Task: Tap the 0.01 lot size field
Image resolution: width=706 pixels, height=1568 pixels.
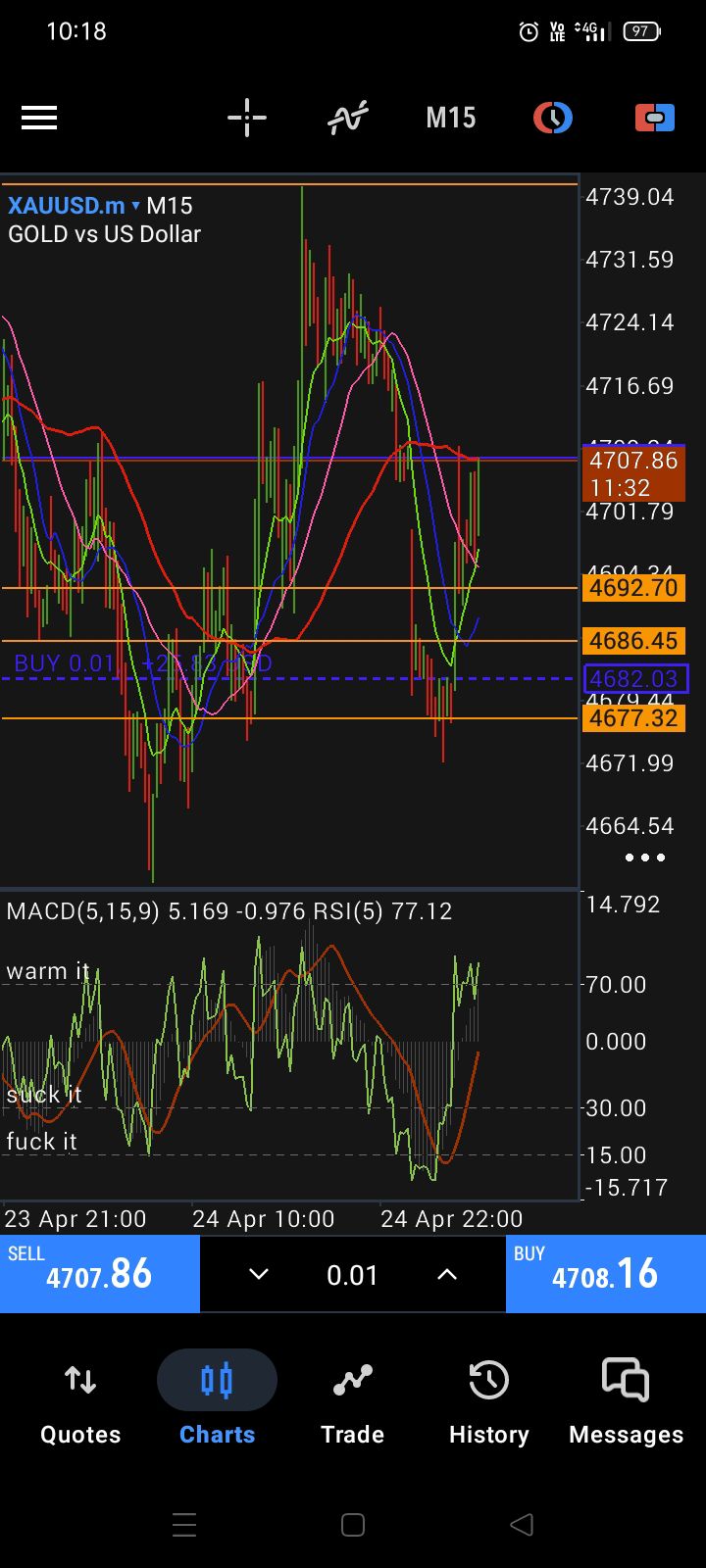Action: click(x=352, y=1274)
